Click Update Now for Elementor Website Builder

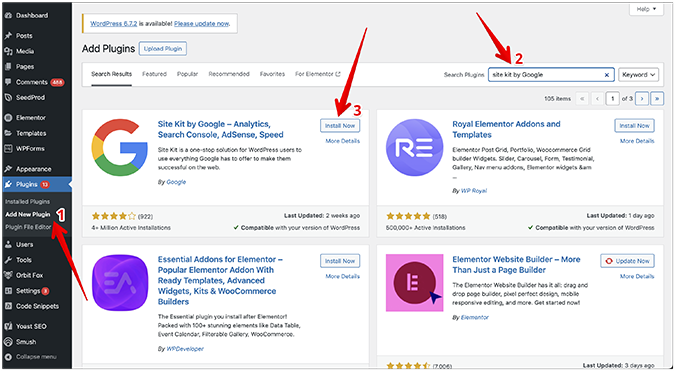click(x=627, y=261)
